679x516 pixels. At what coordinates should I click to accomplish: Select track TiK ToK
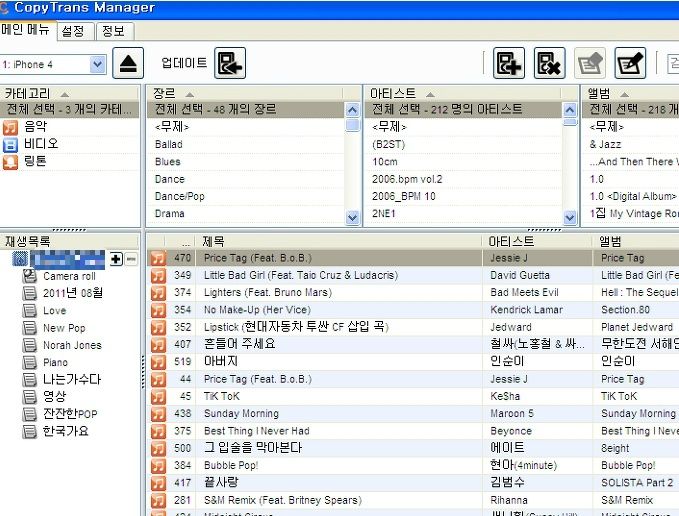click(221, 397)
